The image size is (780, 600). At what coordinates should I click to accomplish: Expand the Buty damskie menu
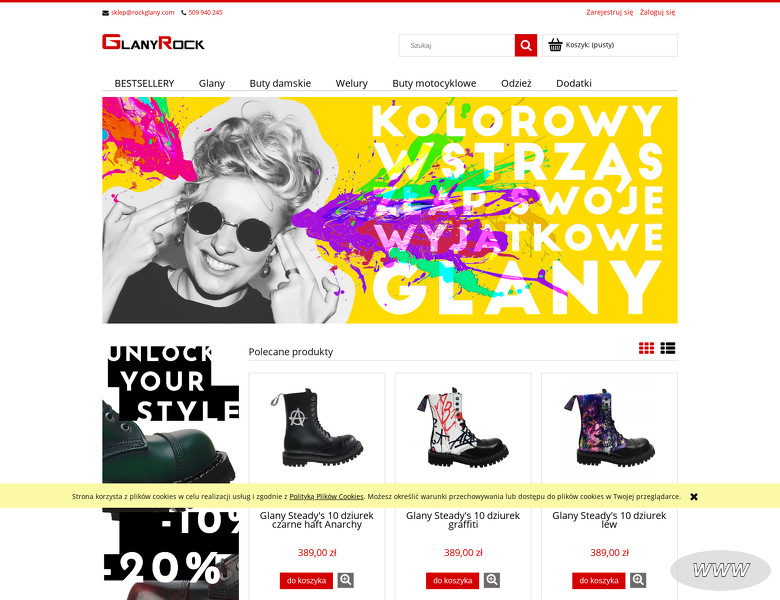(280, 84)
